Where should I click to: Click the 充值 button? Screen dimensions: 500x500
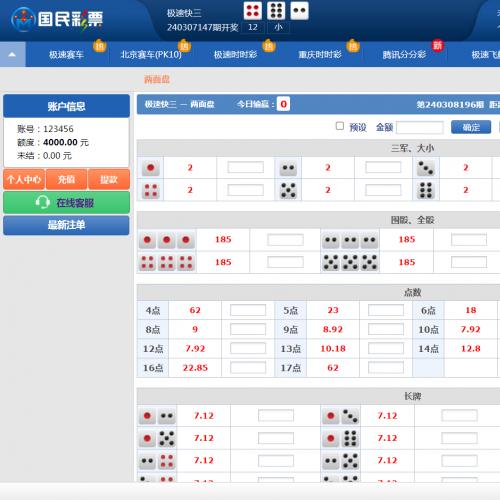(x=66, y=179)
